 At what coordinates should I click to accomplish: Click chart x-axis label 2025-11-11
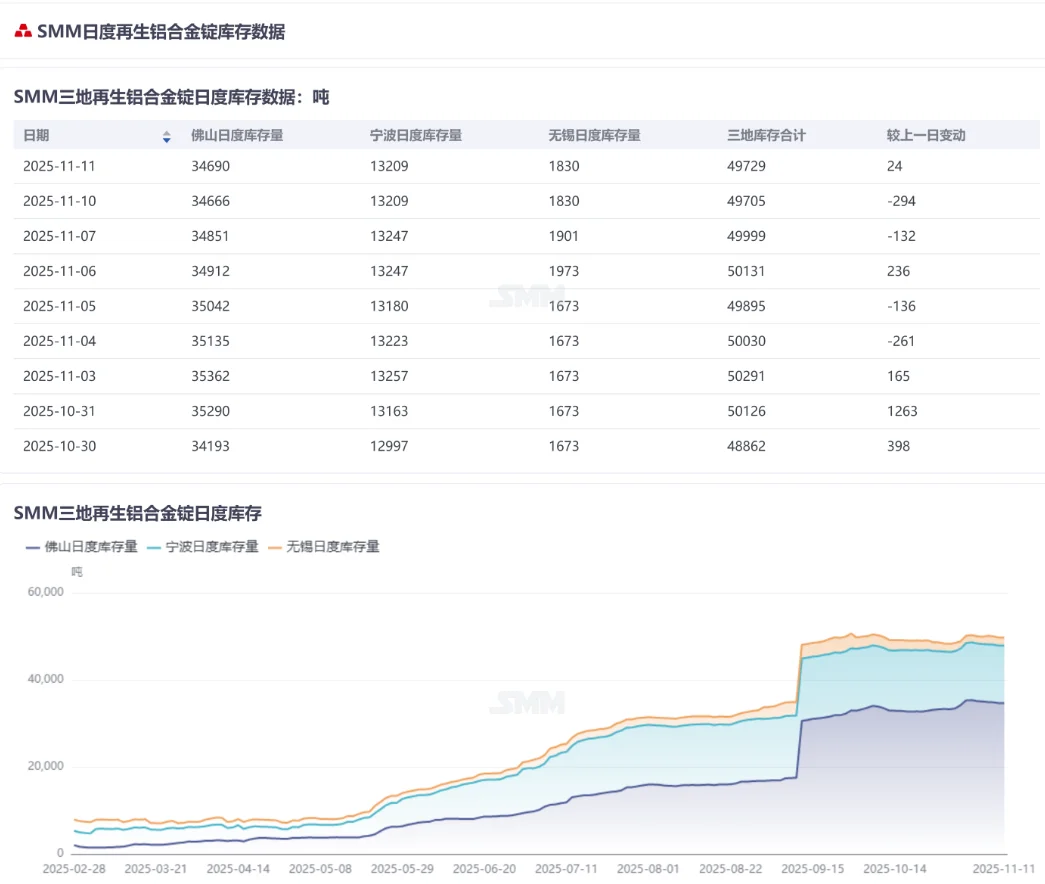click(1004, 869)
